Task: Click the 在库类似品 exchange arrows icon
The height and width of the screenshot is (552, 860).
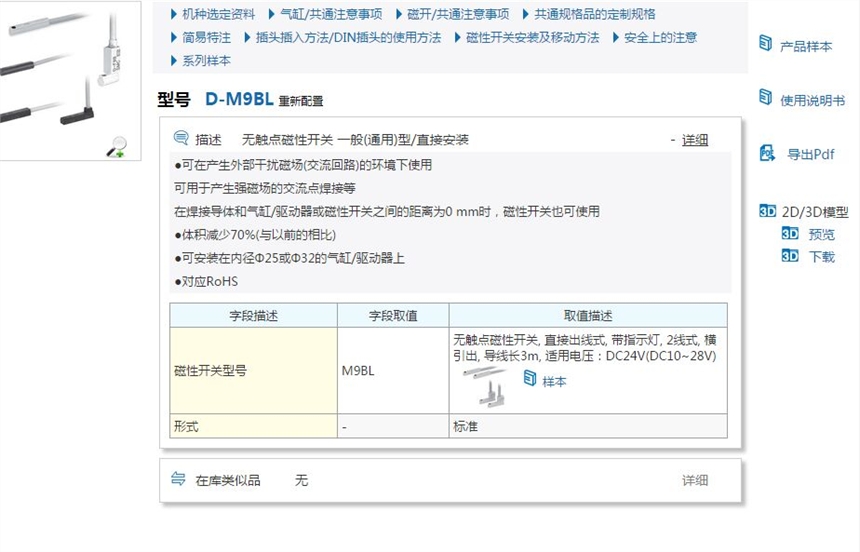Action: [179, 480]
